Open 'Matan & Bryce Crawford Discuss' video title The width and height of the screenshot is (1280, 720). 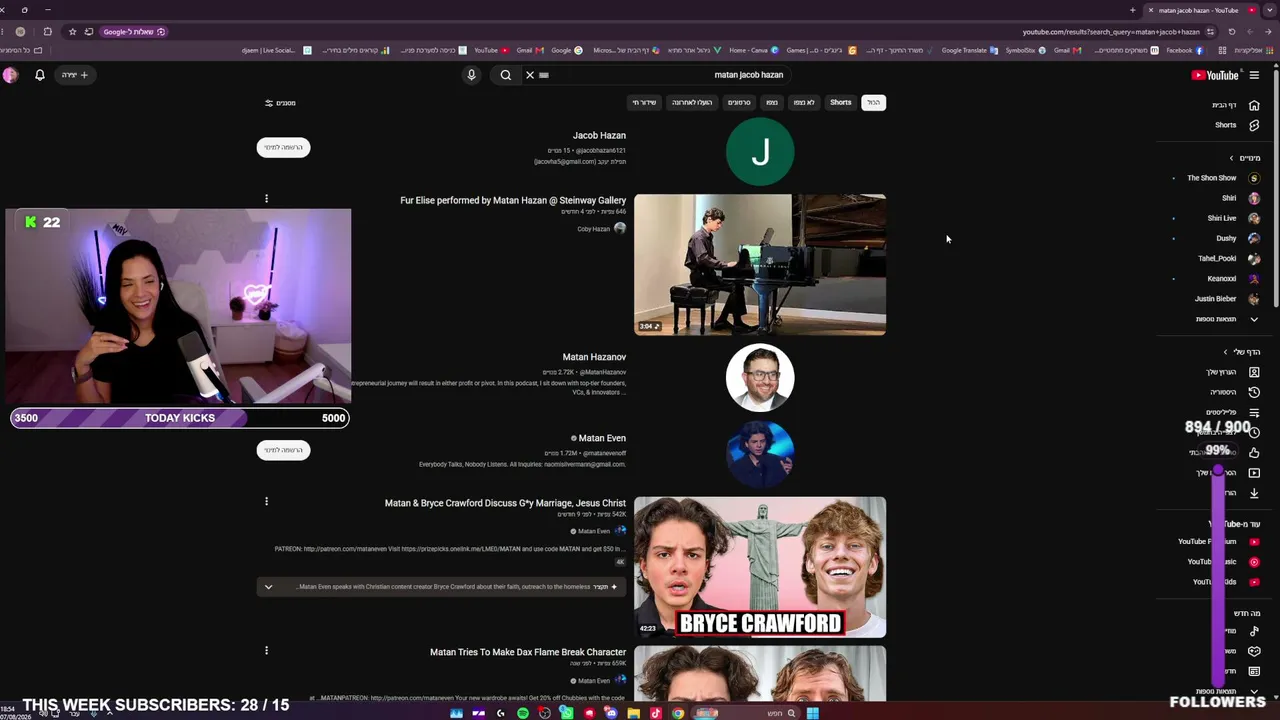pos(505,503)
